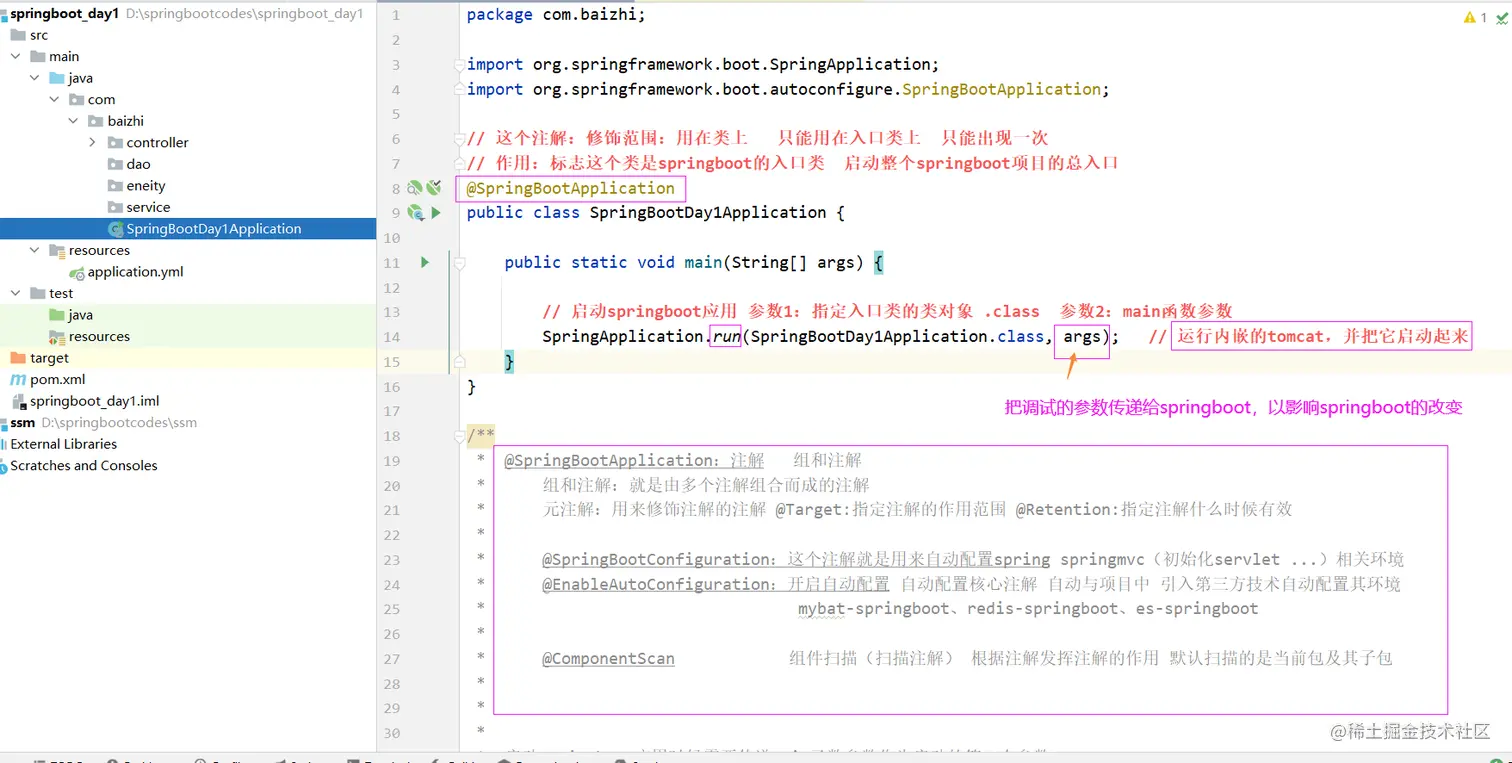Screen dimensions: 1512x763
Task: Click the first Spring bean gutter icon on line 8
Action: (x=414, y=188)
